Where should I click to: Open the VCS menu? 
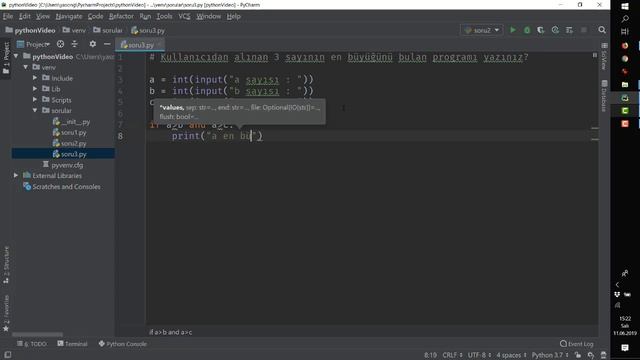pos(184,16)
